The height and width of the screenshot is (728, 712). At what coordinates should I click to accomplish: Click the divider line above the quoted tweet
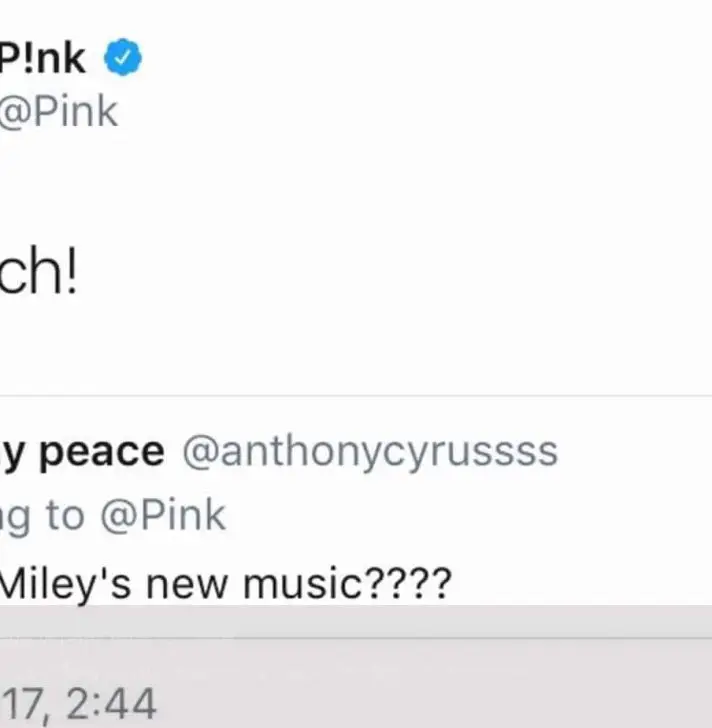400,396
